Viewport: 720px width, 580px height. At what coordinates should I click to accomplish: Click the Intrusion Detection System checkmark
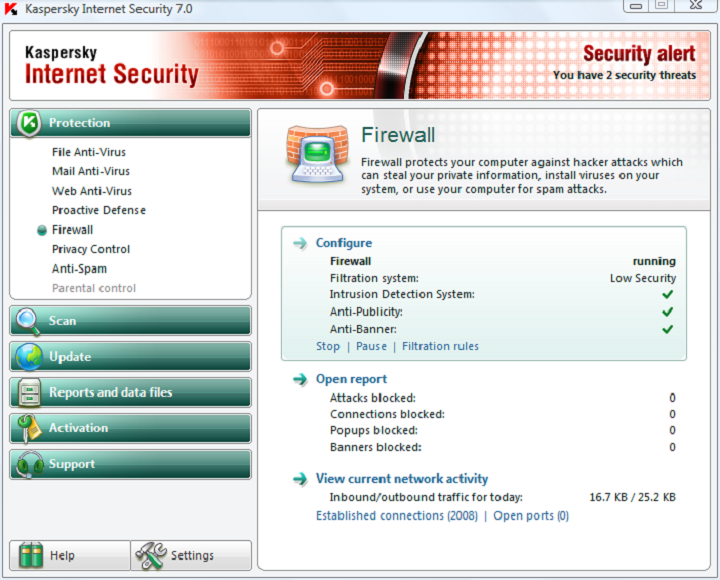668,294
